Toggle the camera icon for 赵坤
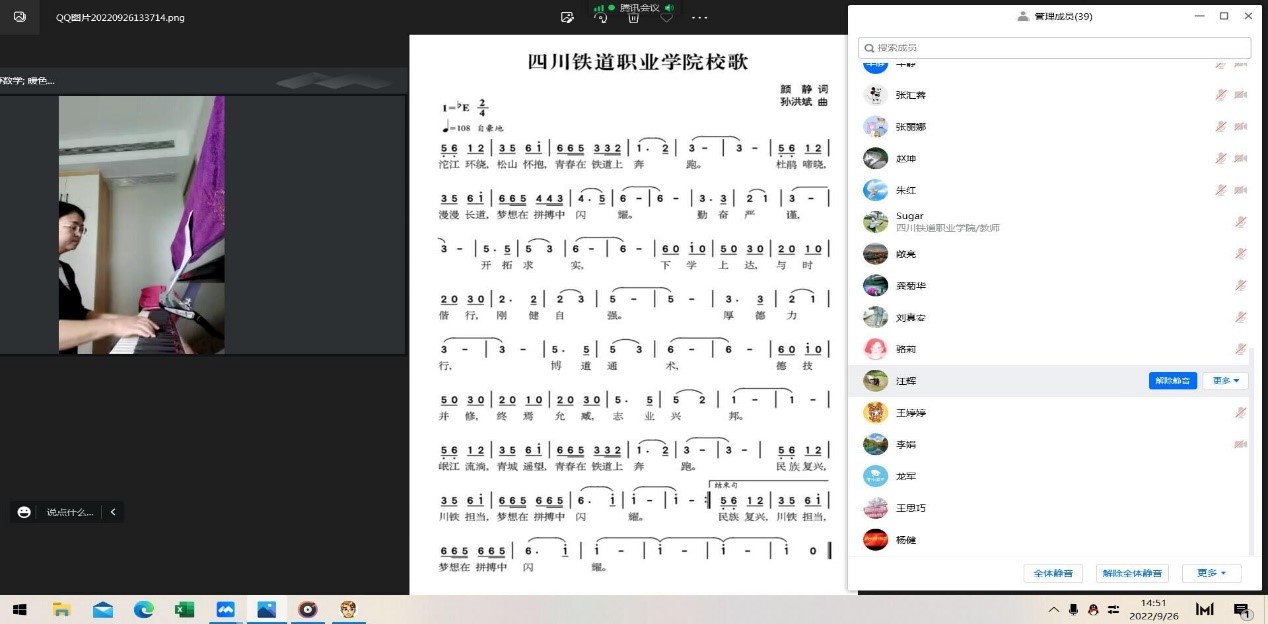 (1240, 159)
